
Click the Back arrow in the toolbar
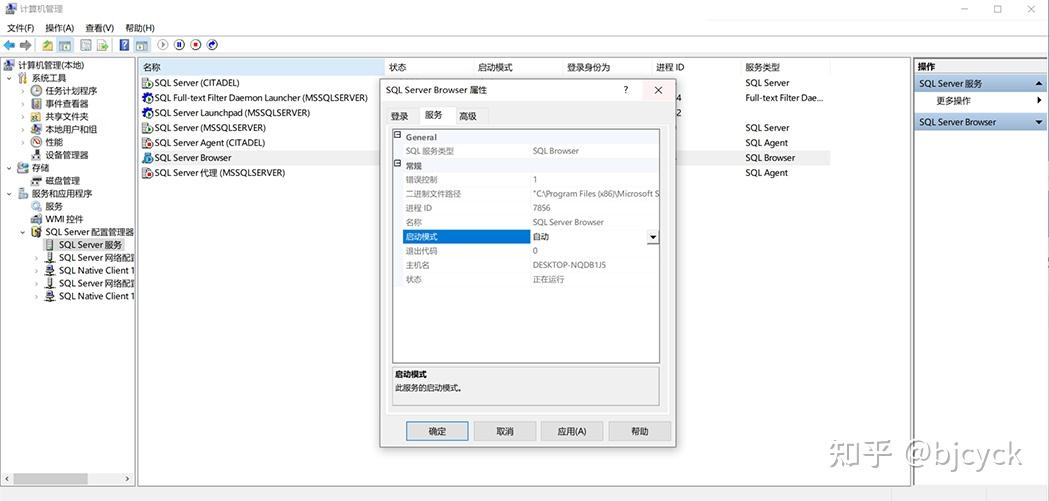tap(9, 45)
